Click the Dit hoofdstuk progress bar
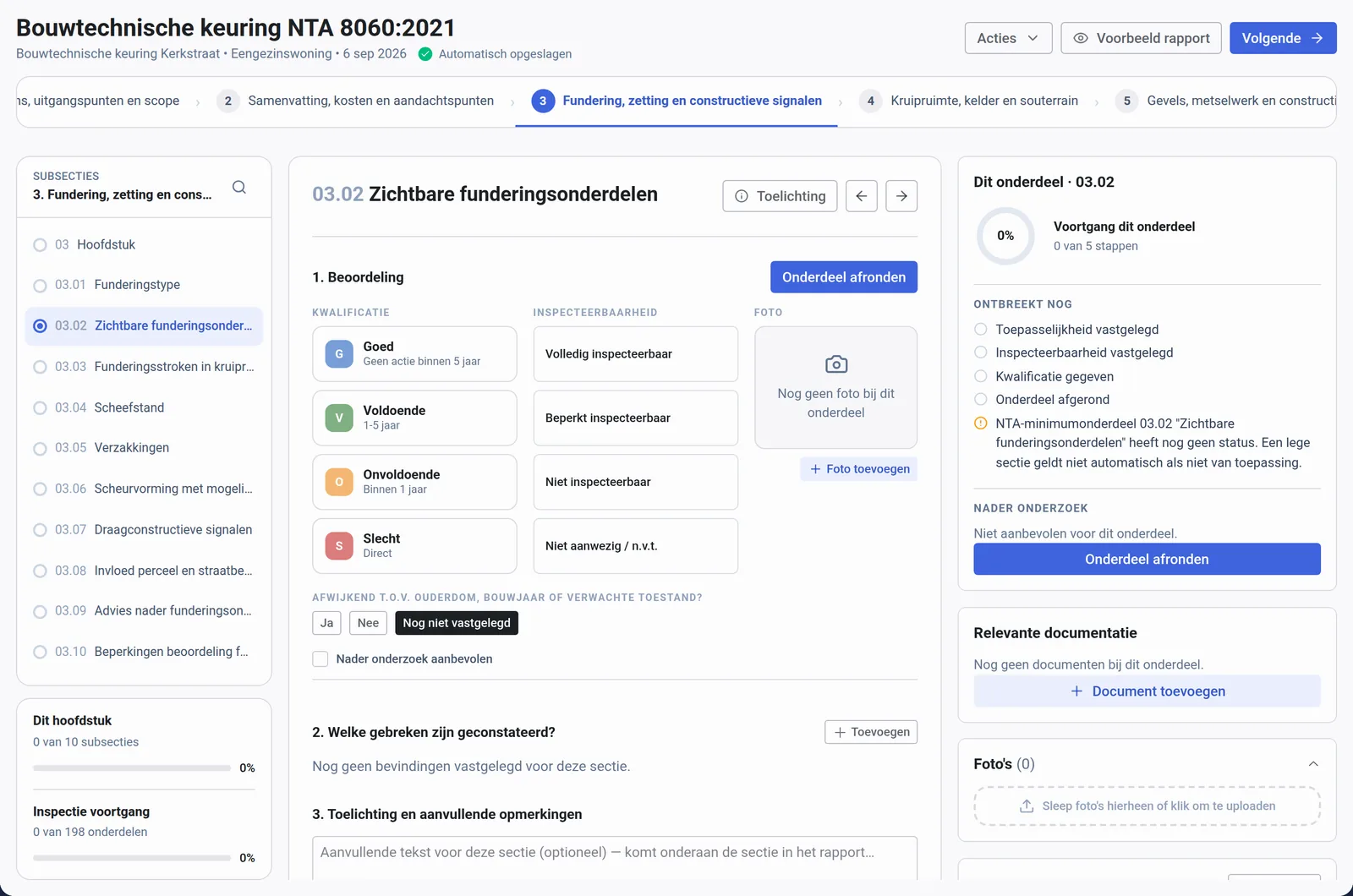1353x896 pixels. 132,768
